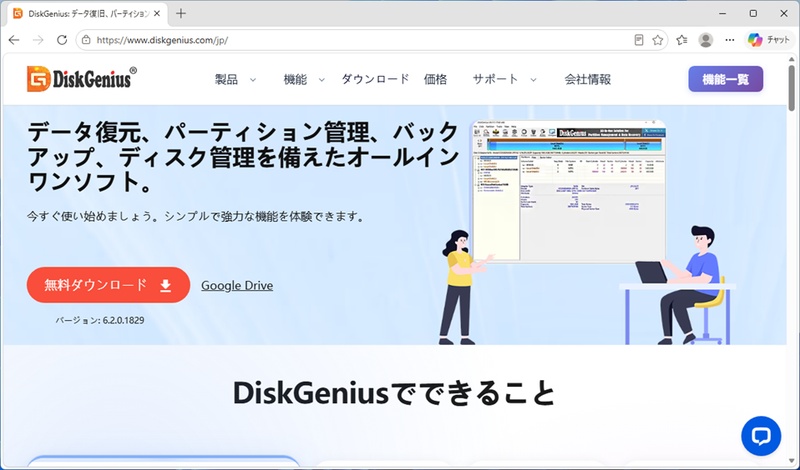Open Copilot チャット button

click(769, 40)
